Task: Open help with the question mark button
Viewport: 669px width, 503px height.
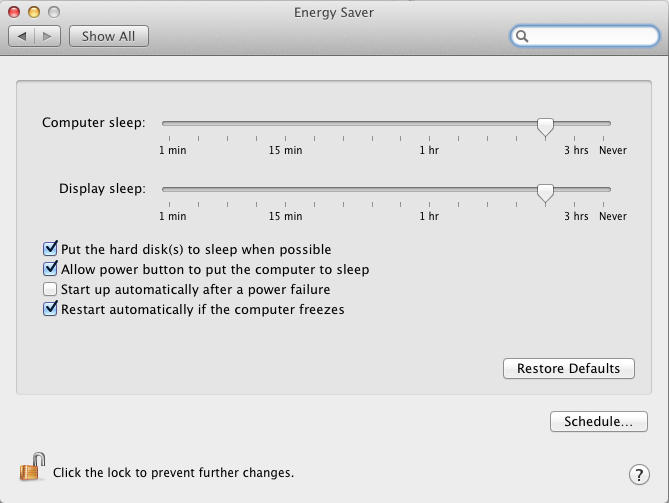Action: pos(639,474)
